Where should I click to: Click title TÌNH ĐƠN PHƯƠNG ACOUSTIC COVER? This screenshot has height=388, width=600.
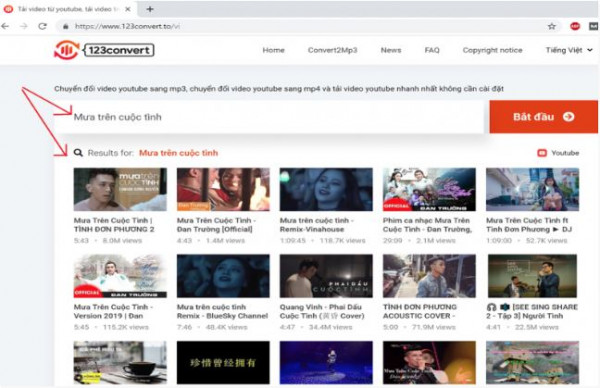420,311
